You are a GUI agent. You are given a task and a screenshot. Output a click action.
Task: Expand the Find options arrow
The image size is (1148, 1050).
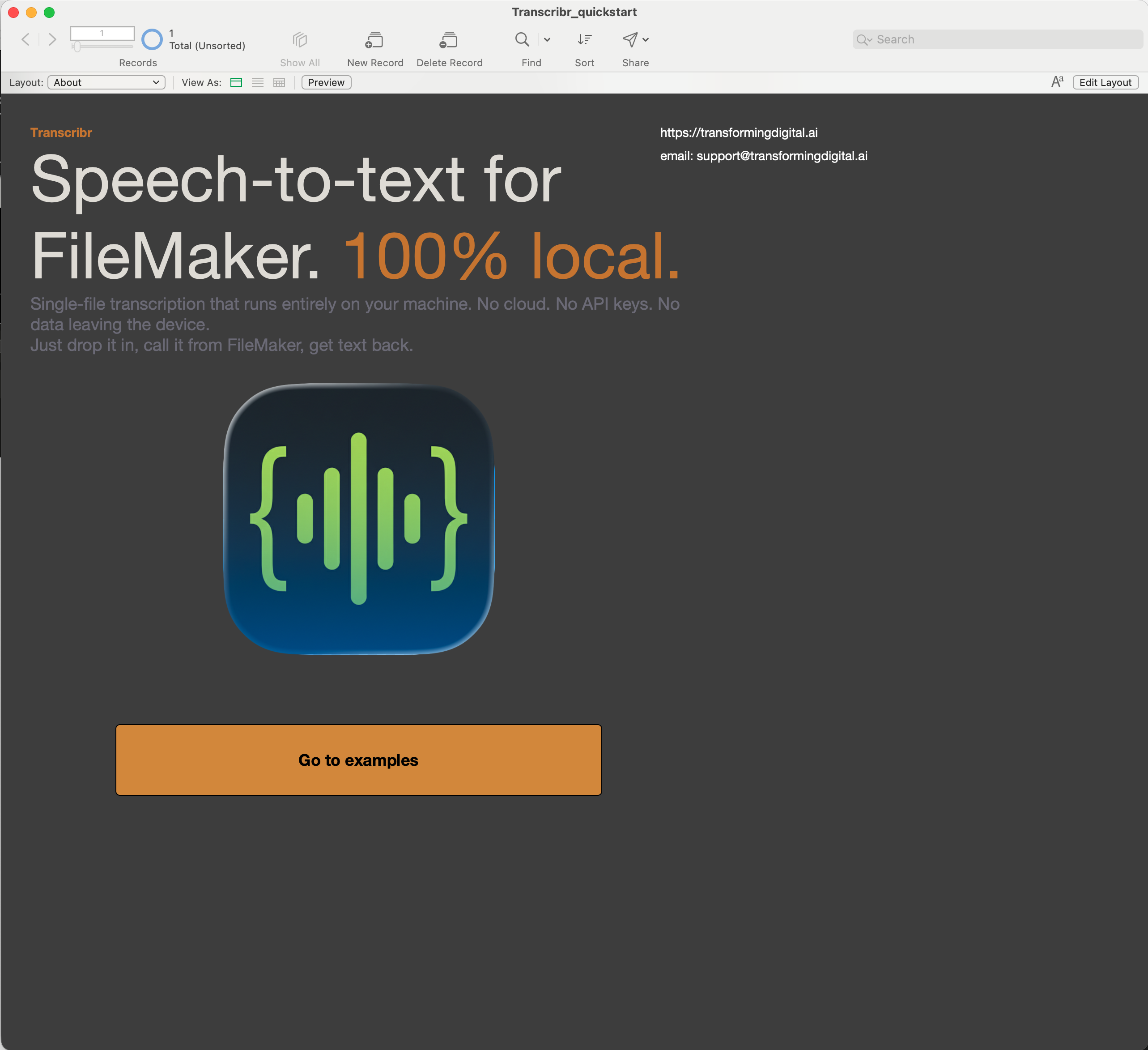point(547,40)
